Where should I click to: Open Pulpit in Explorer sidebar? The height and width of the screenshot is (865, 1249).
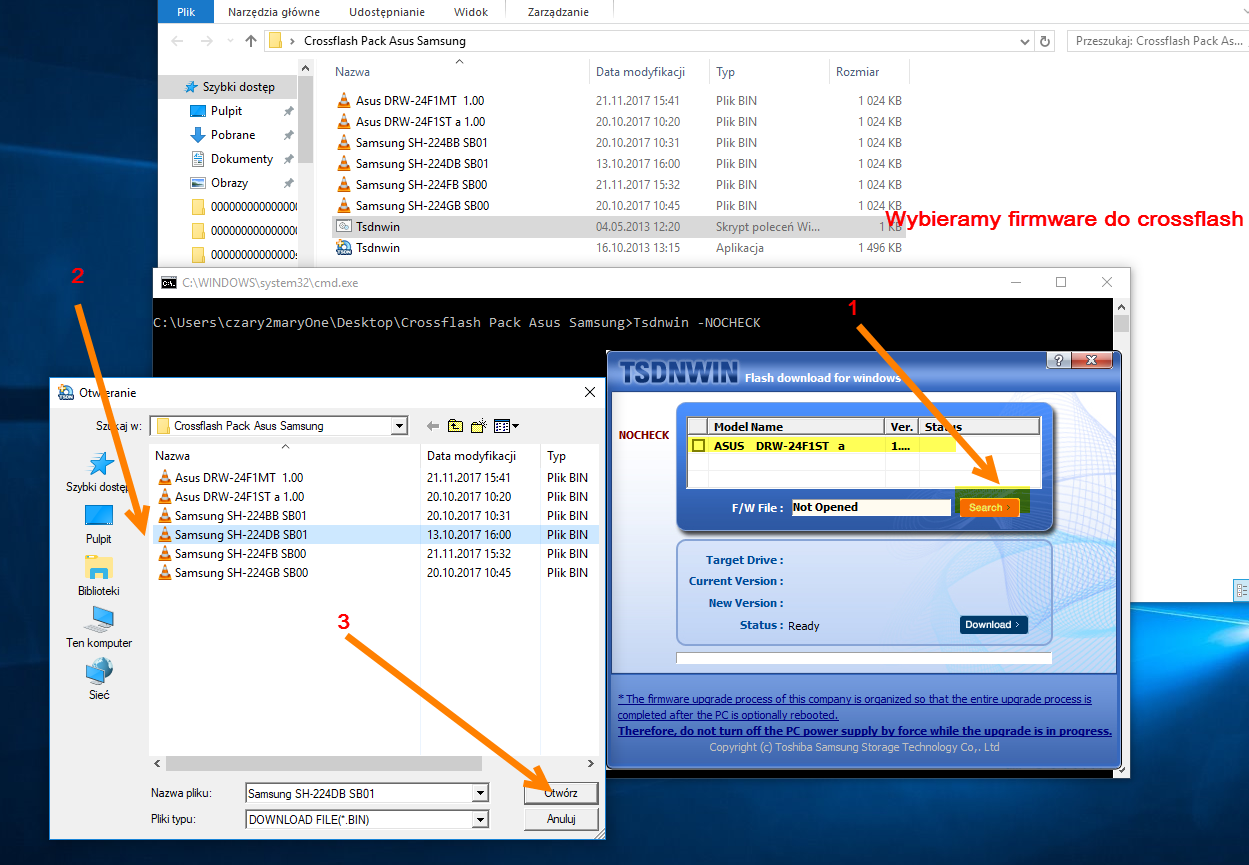[x=226, y=111]
